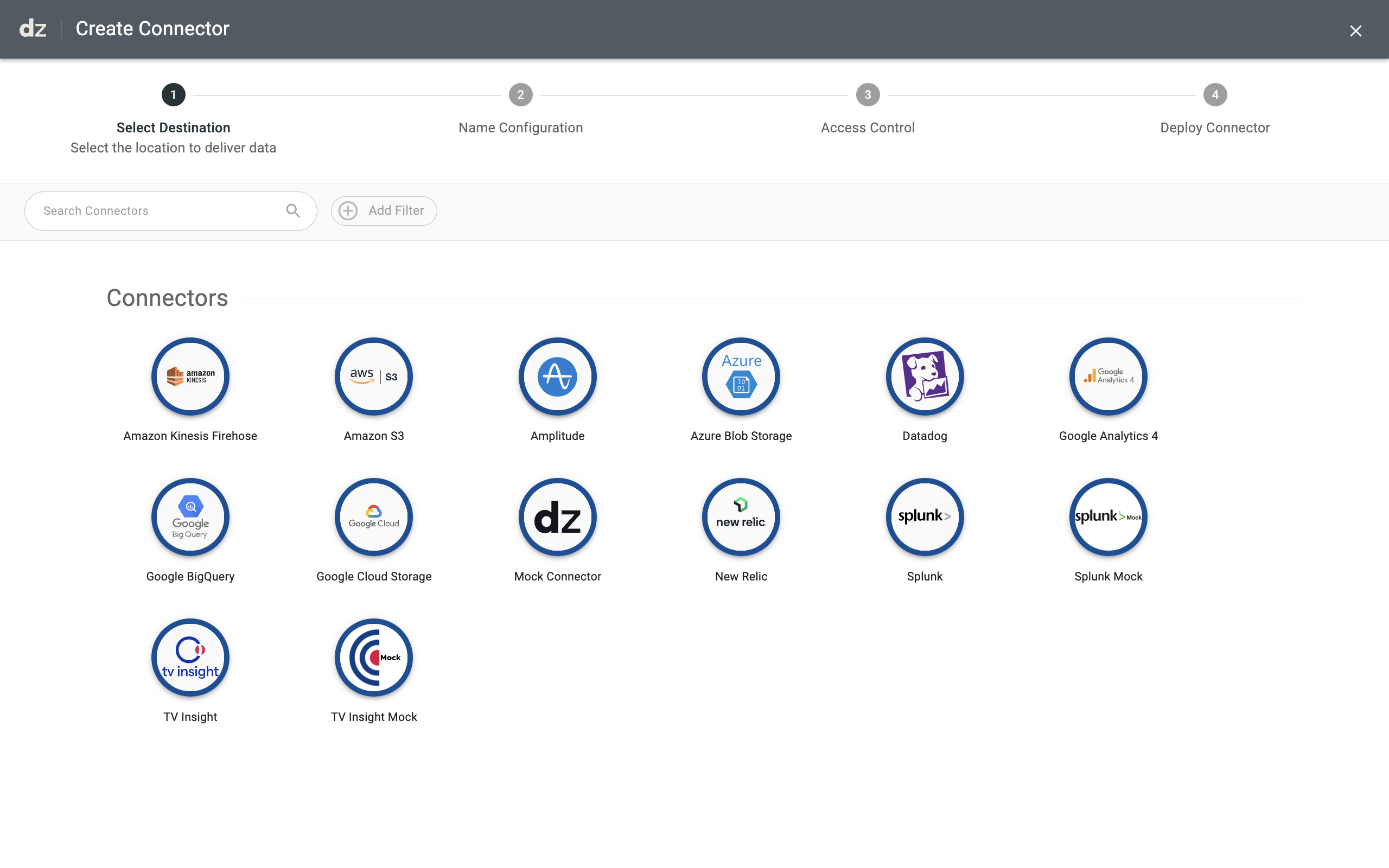
Task: Select the Google Analytics 4 connector icon
Action: pos(1108,376)
